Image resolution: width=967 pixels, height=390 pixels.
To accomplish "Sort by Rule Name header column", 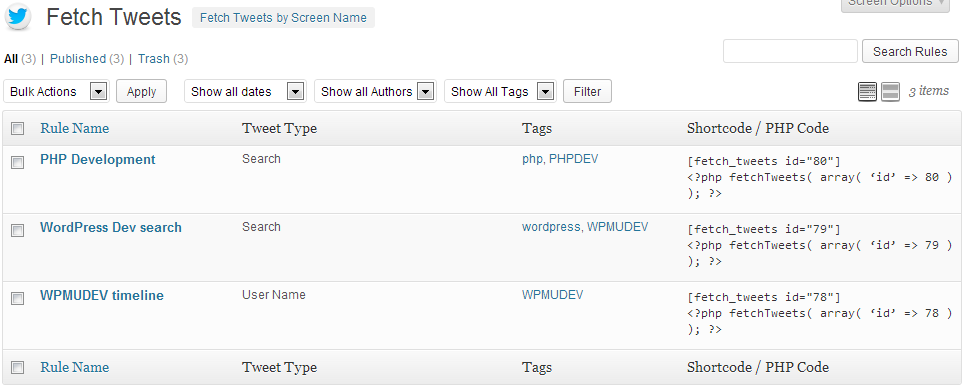I will click(x=75, y=128).
